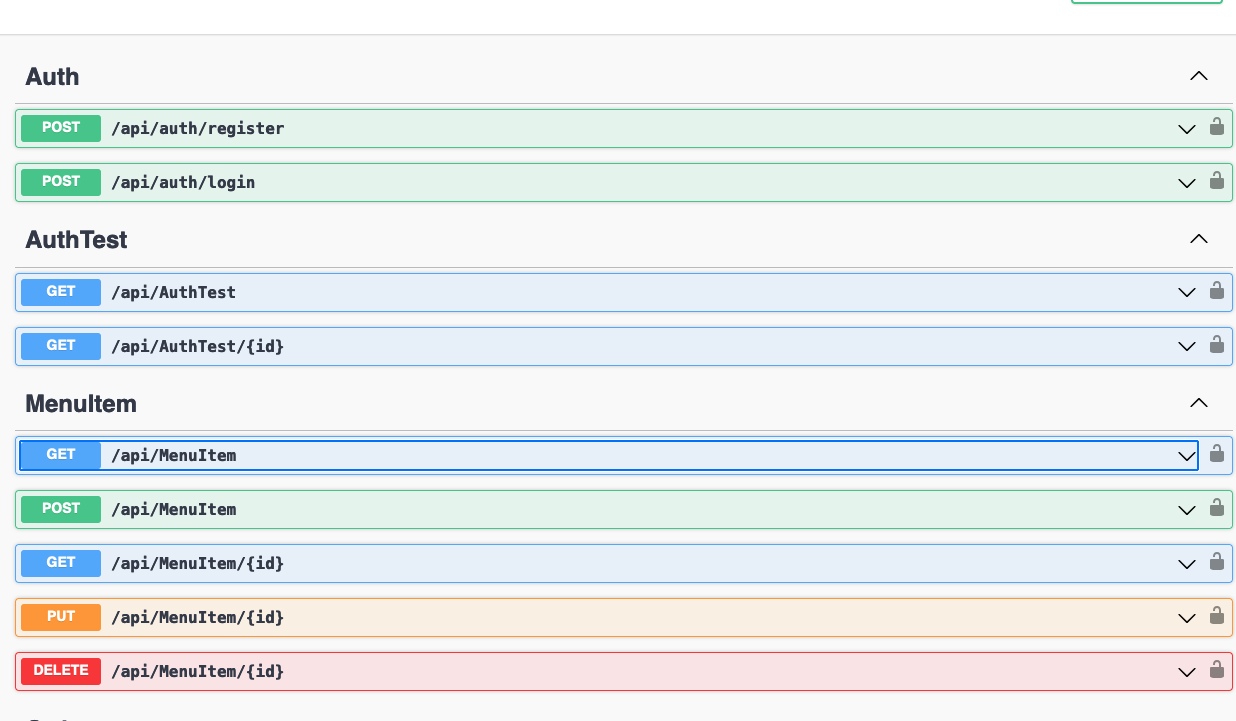Image resolution: width=1236 pixels, height=721 pixels.
Task: Click the GET badge of /api/AuthTest
Action: click(61, 292)
